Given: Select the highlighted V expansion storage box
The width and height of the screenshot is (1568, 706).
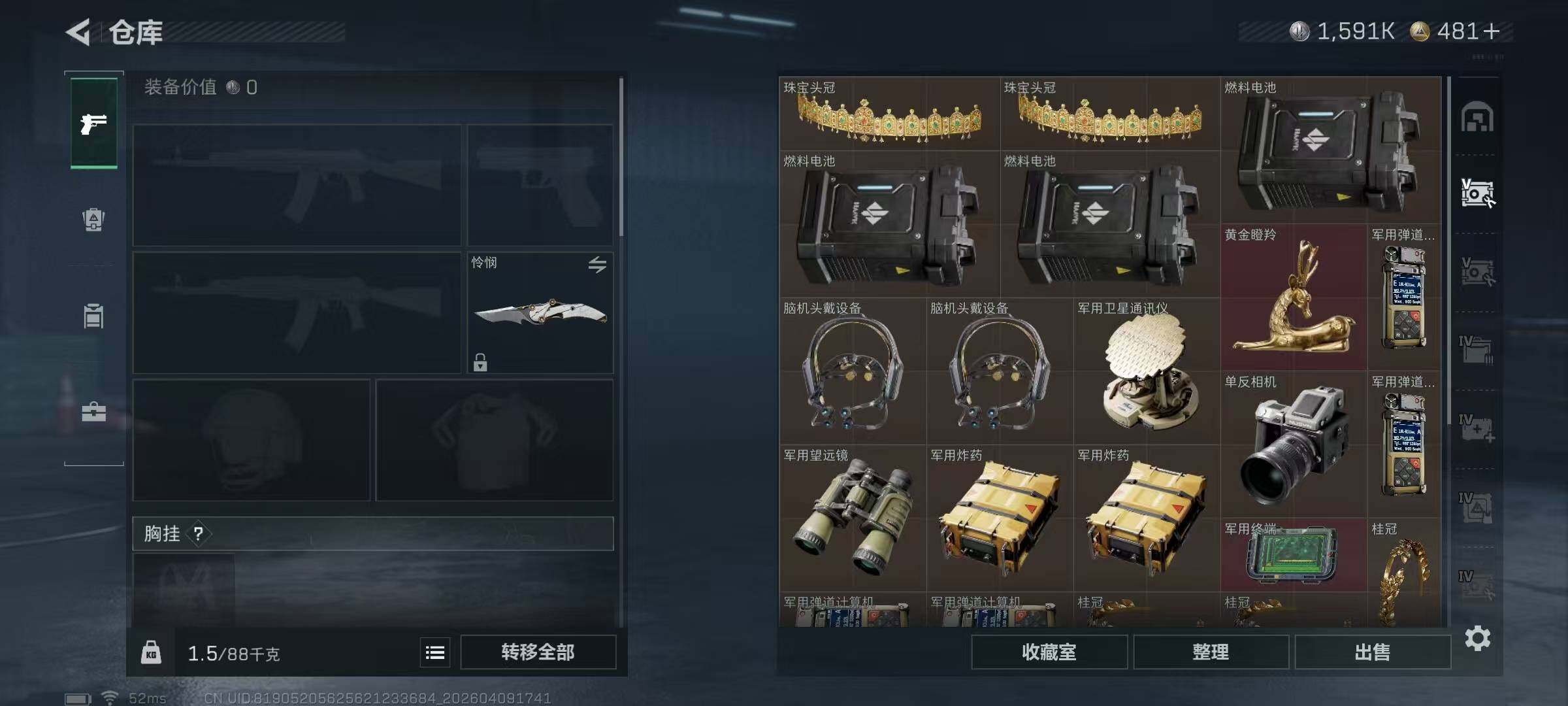Looking at the screenshot, I should [x=1477, y=193].
